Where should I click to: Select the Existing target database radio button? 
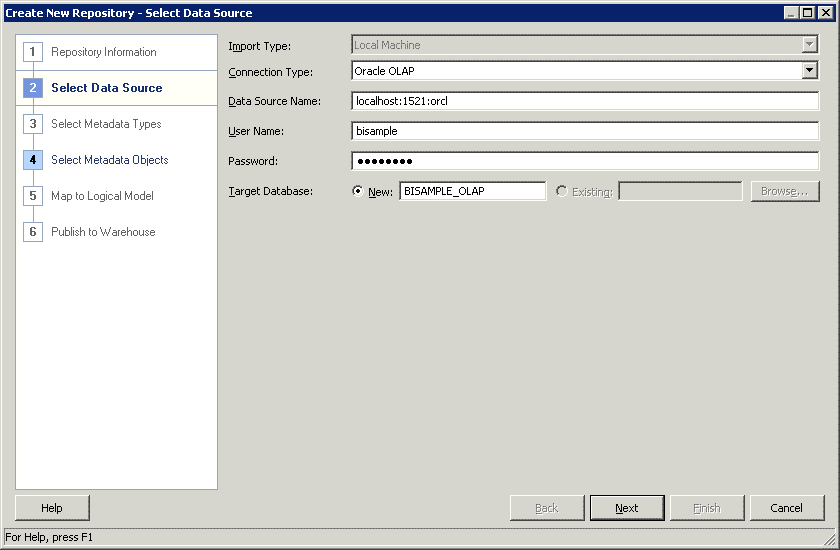tap(561, 191)
